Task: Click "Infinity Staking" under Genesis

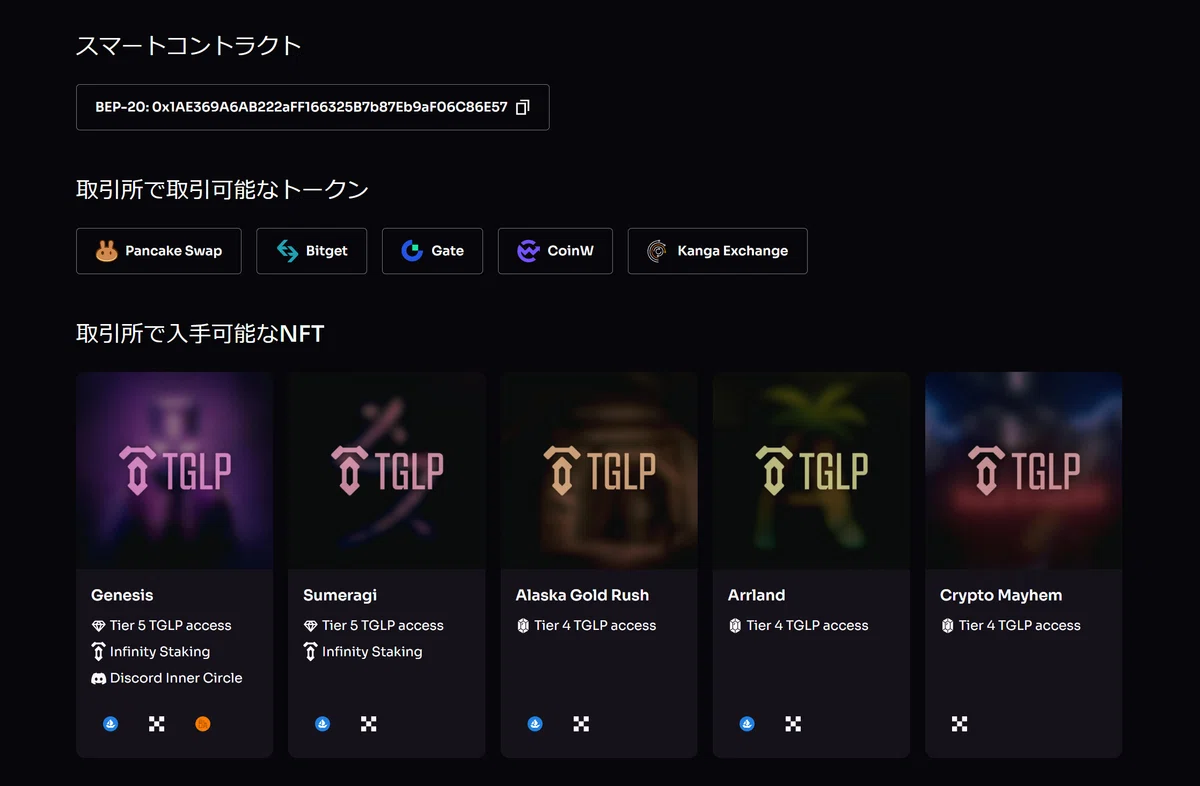Action: pyautogui.click(x=160, y=651)
